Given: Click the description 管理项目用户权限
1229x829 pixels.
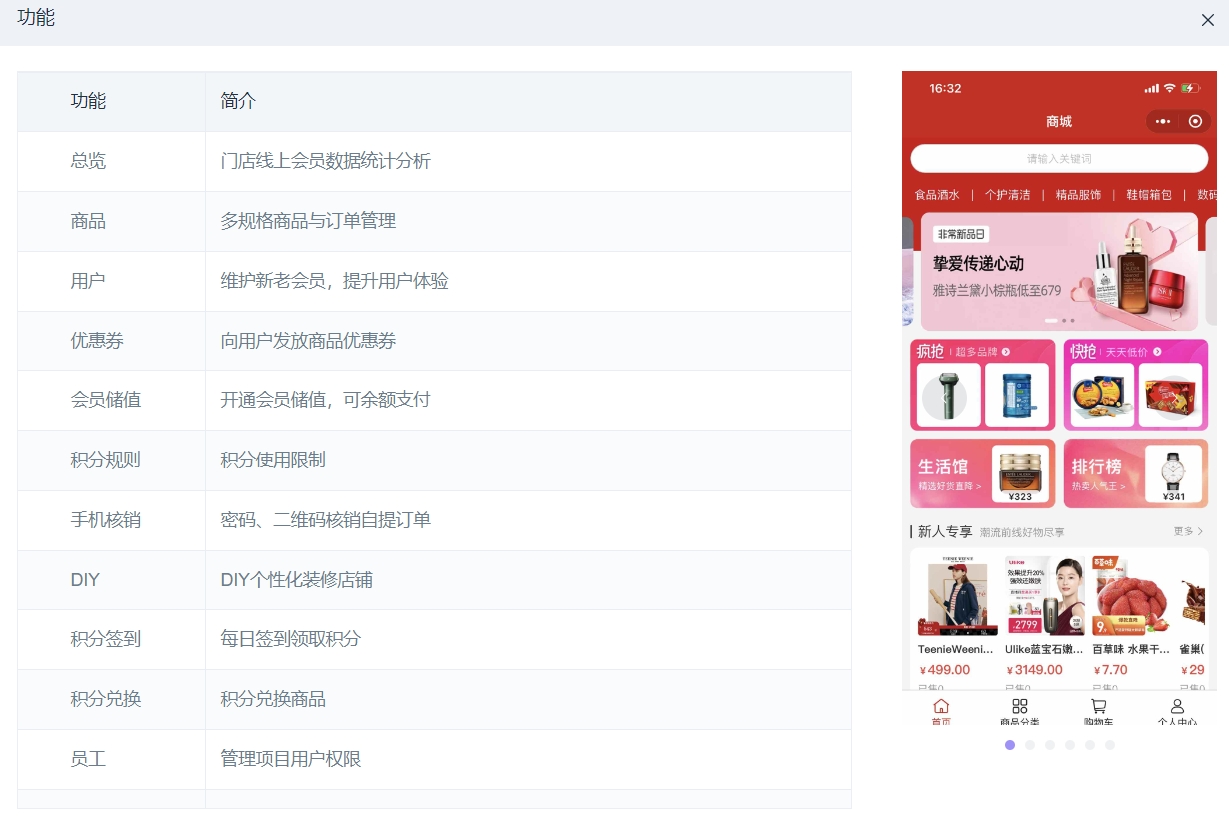Looking at the screenshot, I should [x=291, y=759].
